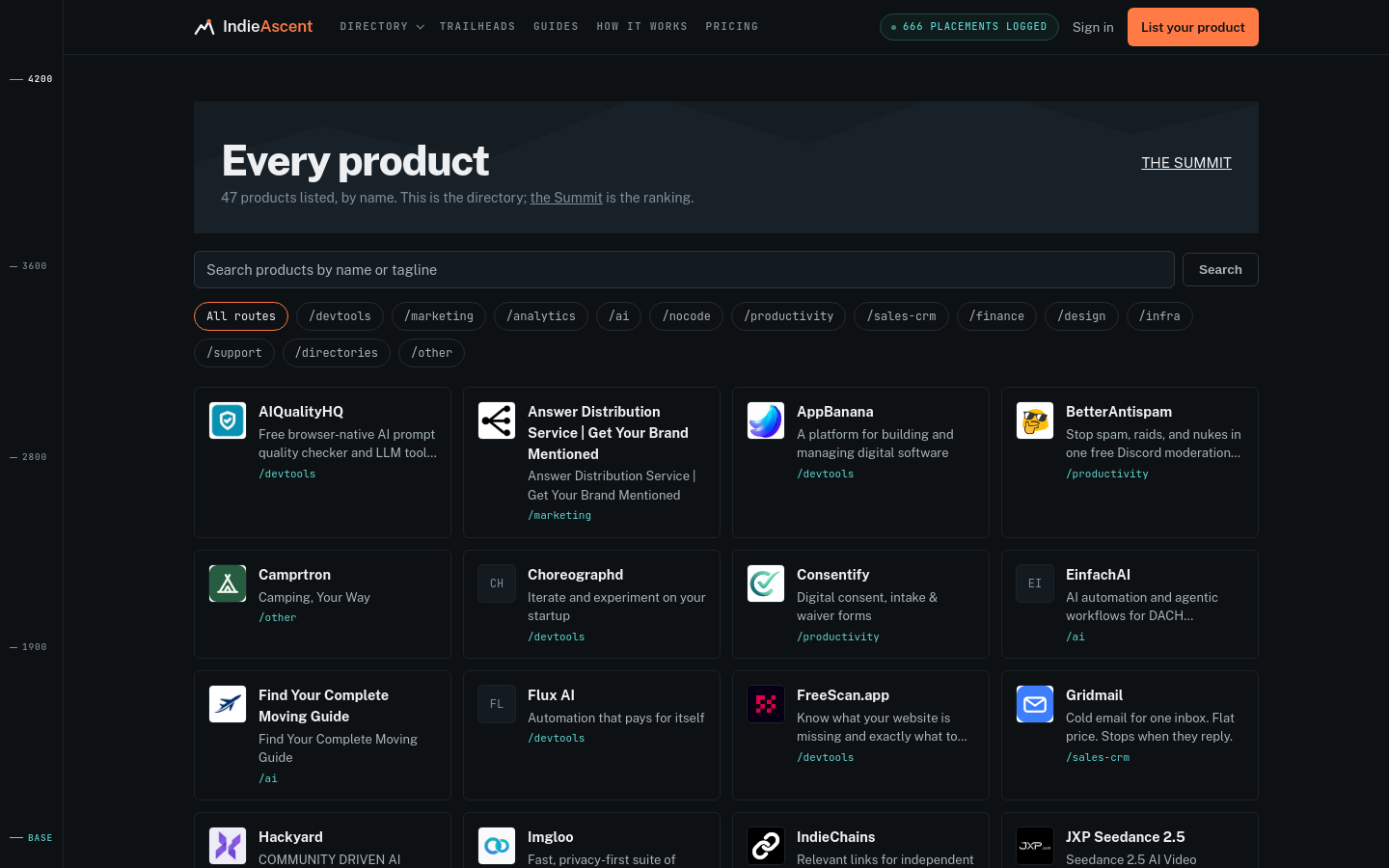Click 'Automation that pays for itself' tagline
Image resolution: width=1389 pixels, height=868 pixels.
click(616, 719)
